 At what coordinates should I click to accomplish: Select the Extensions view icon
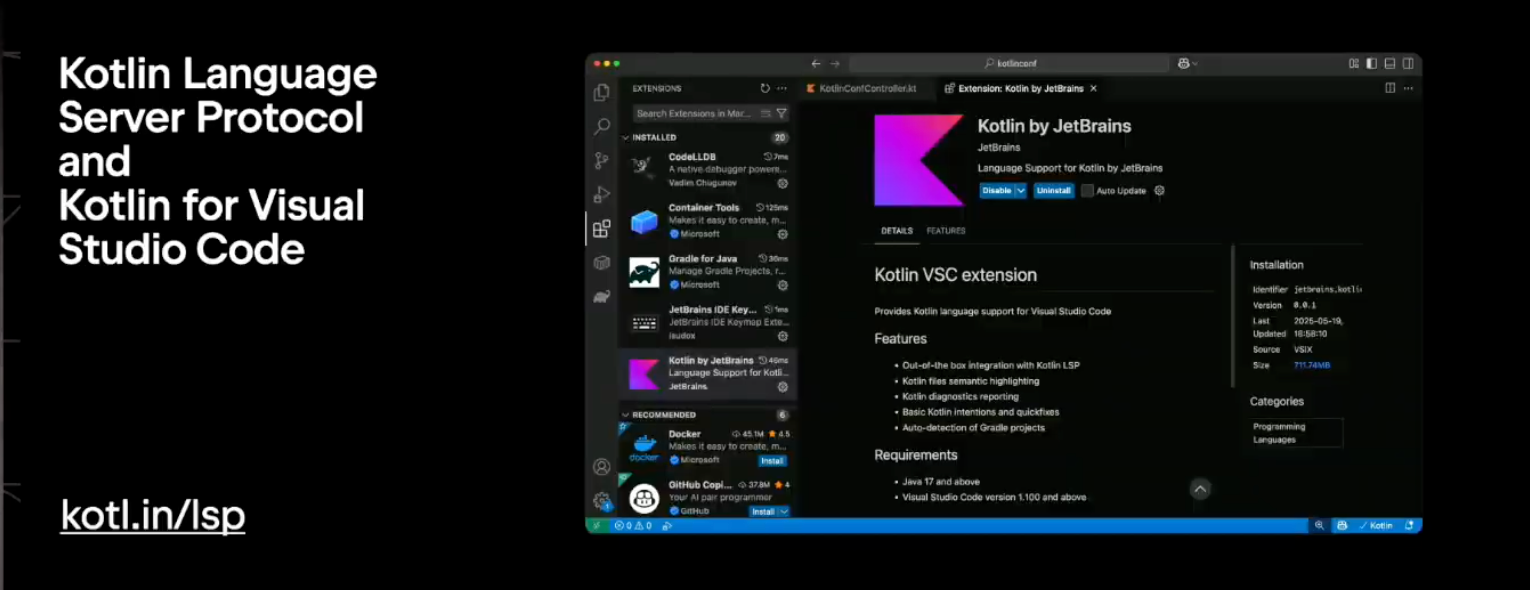[601, 229]
